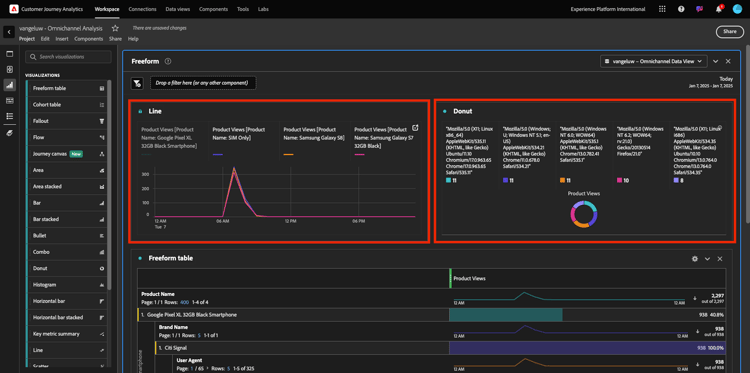Open the notifications bell
750x373 pixels.
(x=718, y=9)
